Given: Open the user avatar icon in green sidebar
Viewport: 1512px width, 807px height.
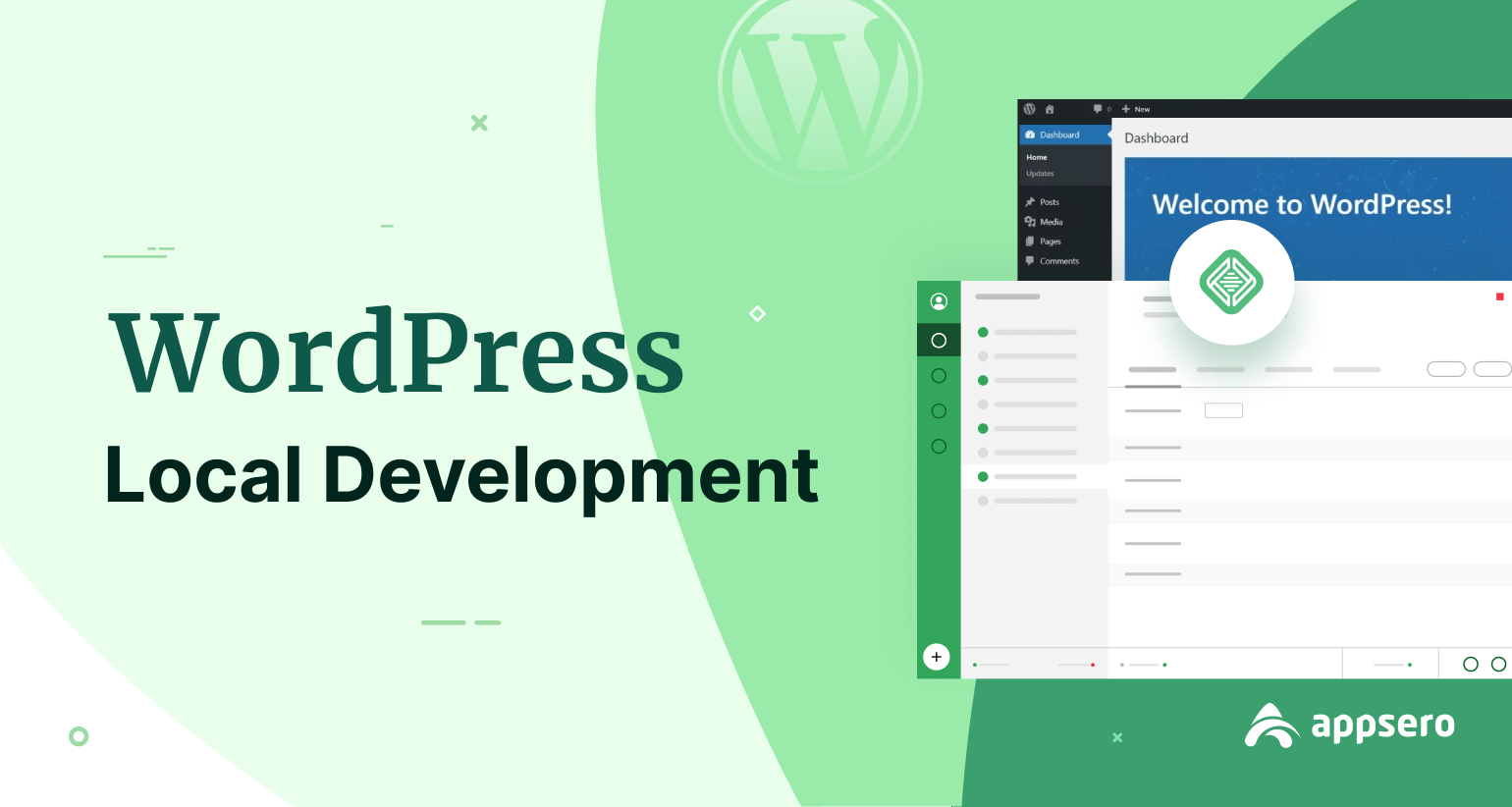Looking at the screenshot, I should 939,301.
